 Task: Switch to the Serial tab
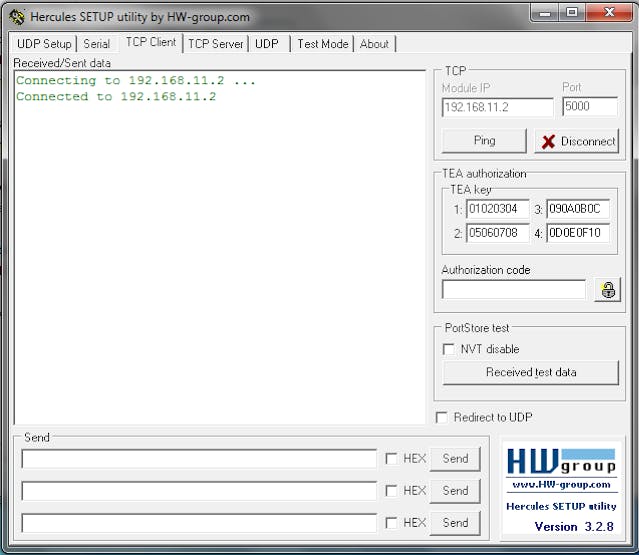pyautogui.click(x=97, y=44)
